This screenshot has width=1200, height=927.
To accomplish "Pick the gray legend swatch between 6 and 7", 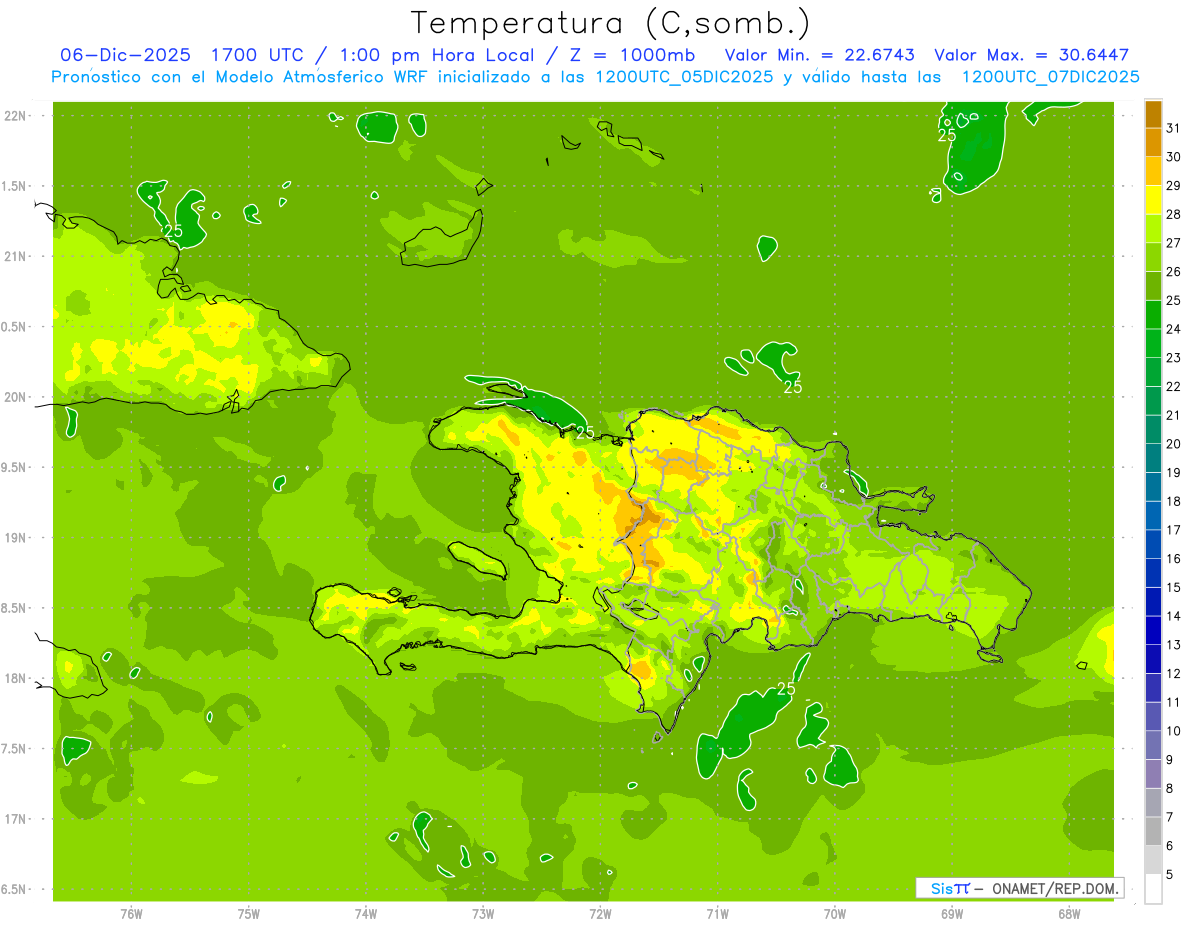I will 1153,831.
